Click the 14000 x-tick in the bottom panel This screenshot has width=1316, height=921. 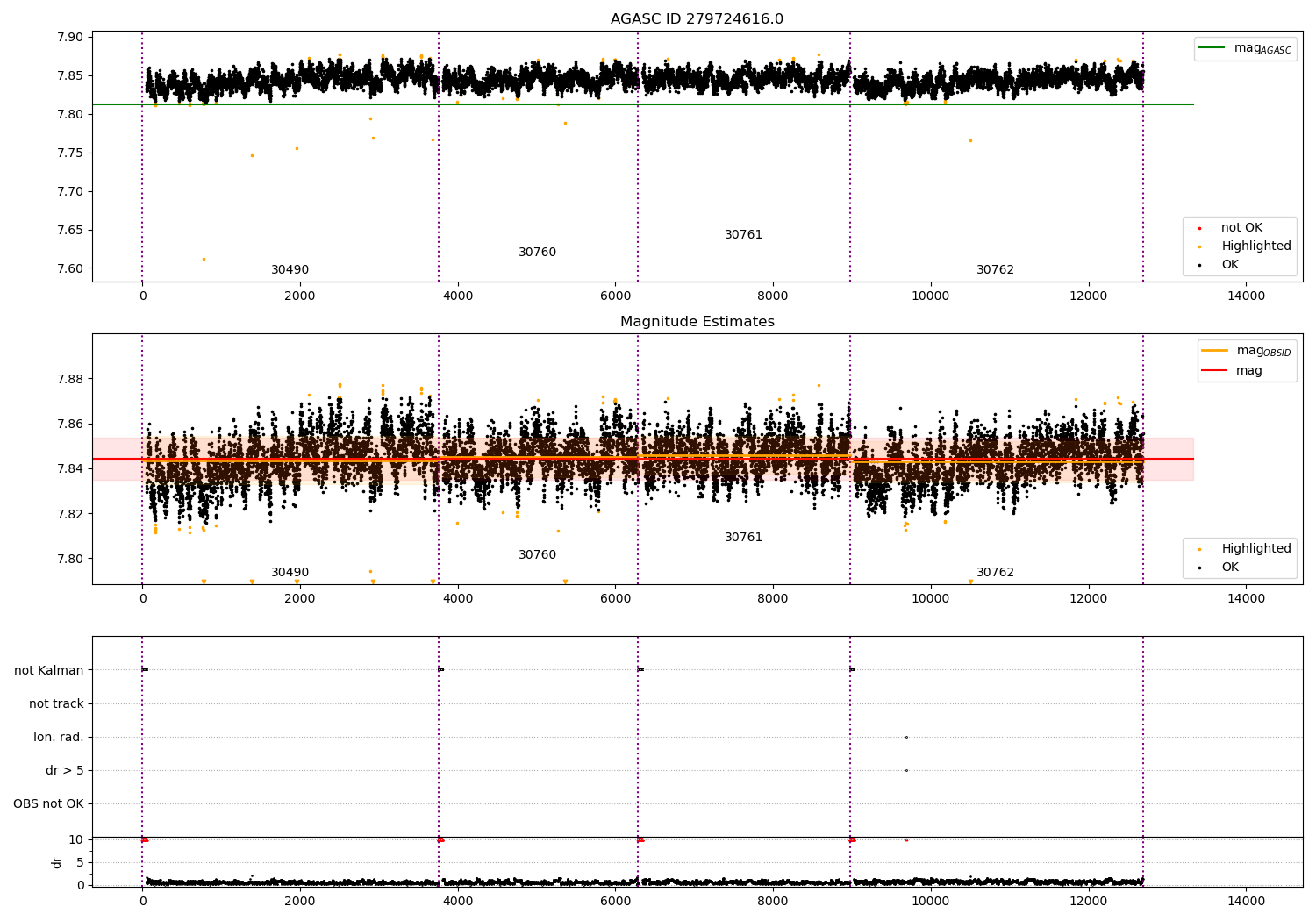[x=1246, y=901]
